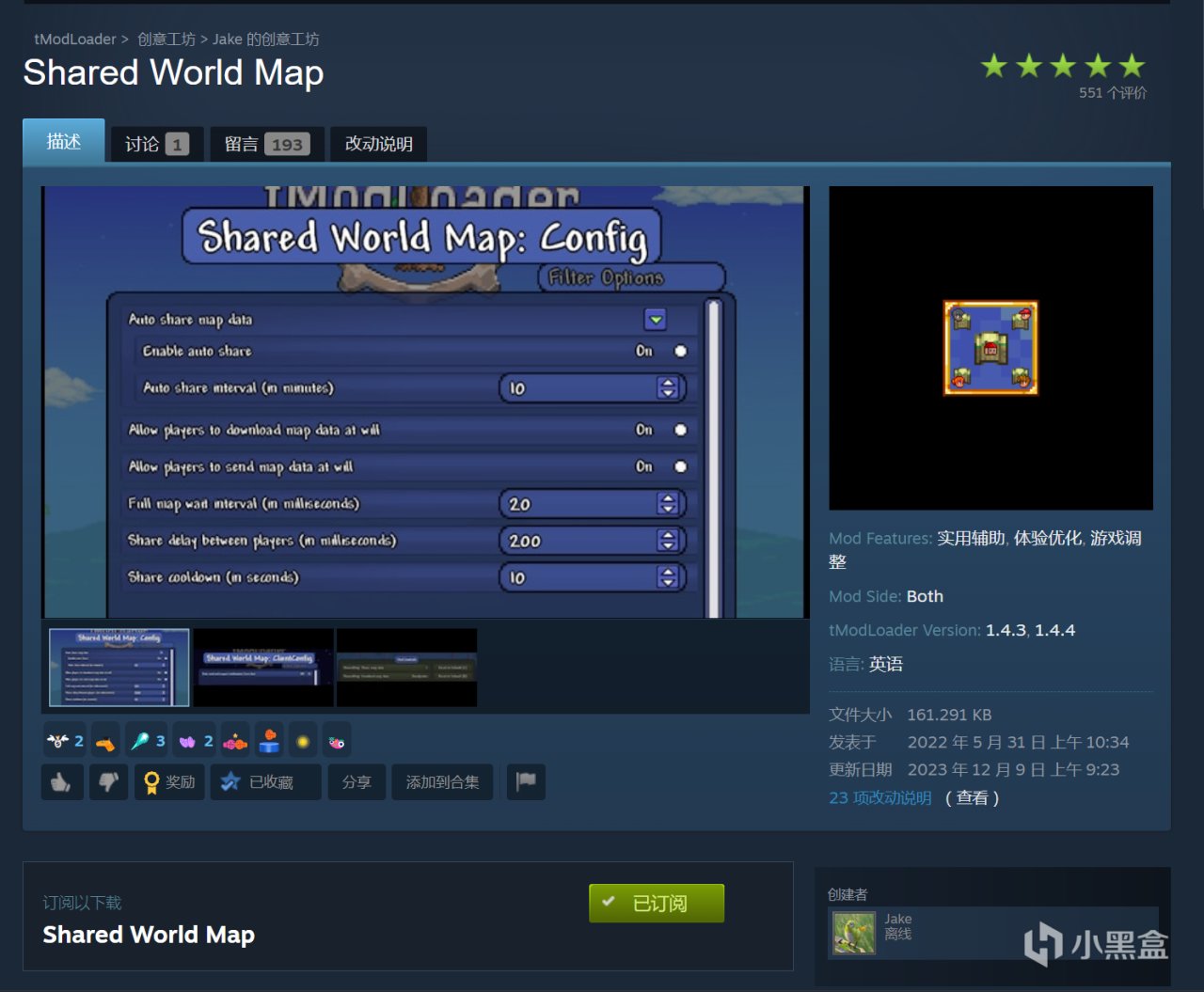Click the green 已订阅 subscribed button

(x=657, y=903)
